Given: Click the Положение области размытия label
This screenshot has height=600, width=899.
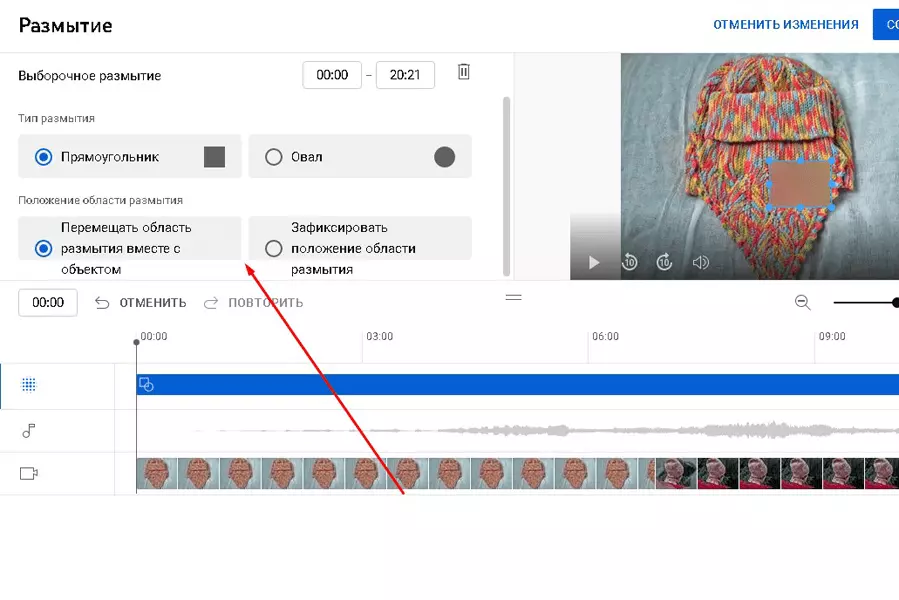Looking at the screenshot, I should tap(100, 200).
